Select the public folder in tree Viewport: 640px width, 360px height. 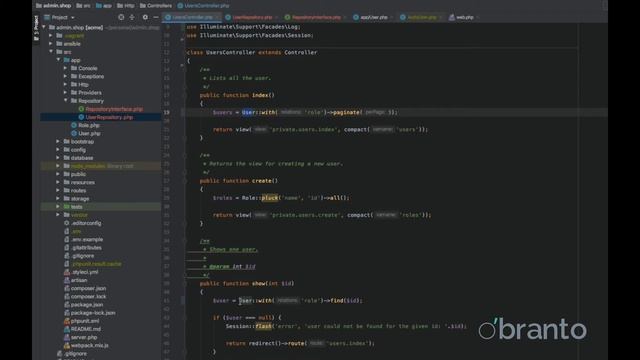pos(78,174)
